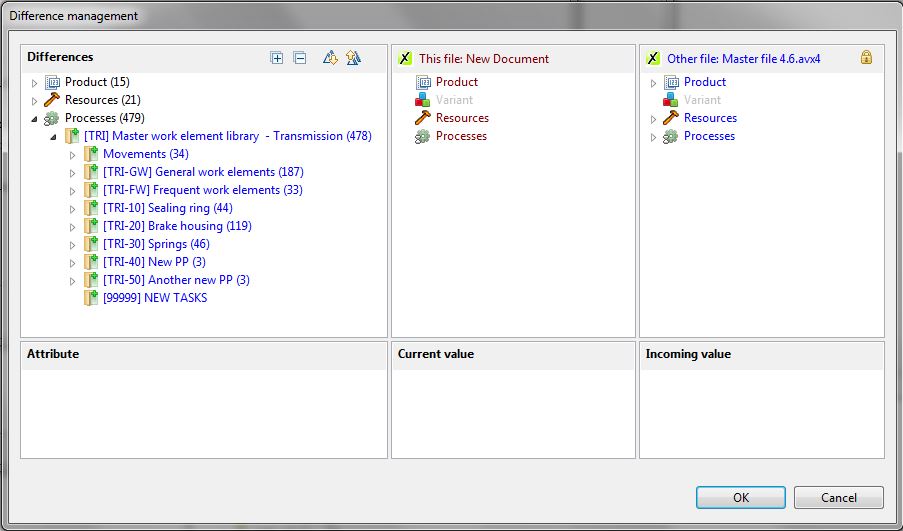Expand Processes in Other file panel
The height and width of the screenshot is (531, 903).
(654, 137)
